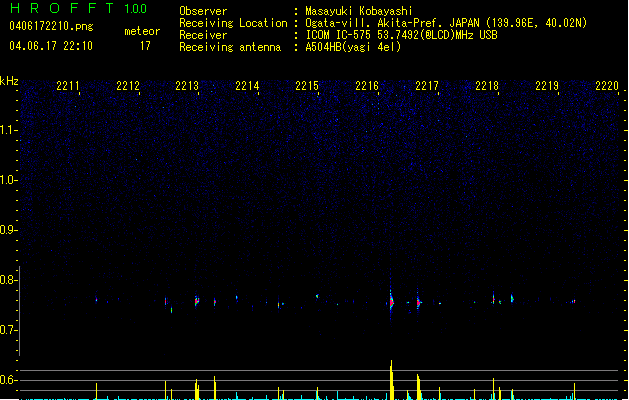Click the 1.0 kHz frequency label

click(8, 180)
